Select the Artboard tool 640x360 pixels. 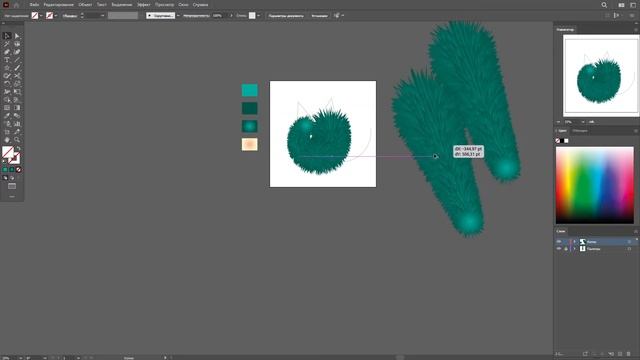point(7,132)
